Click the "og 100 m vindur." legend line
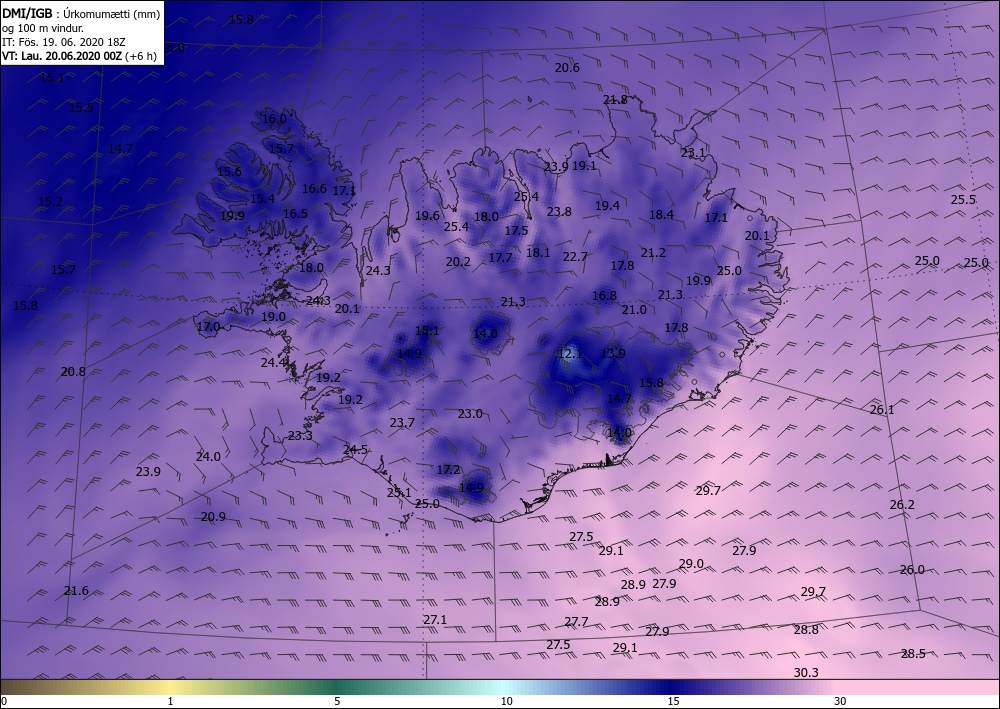The height and width of the screenshot is (709, 1000). [x=43, y=28]
